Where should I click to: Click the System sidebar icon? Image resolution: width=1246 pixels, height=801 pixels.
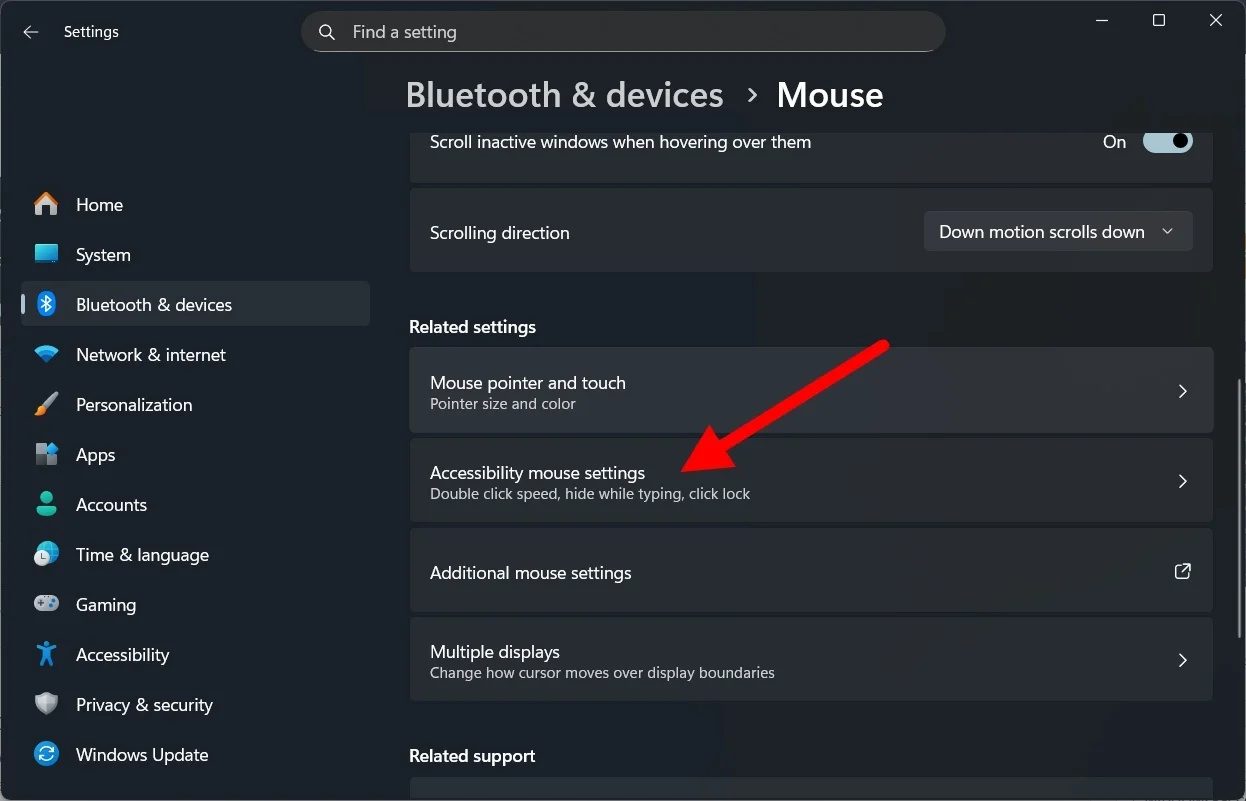[x=46, y=254]
